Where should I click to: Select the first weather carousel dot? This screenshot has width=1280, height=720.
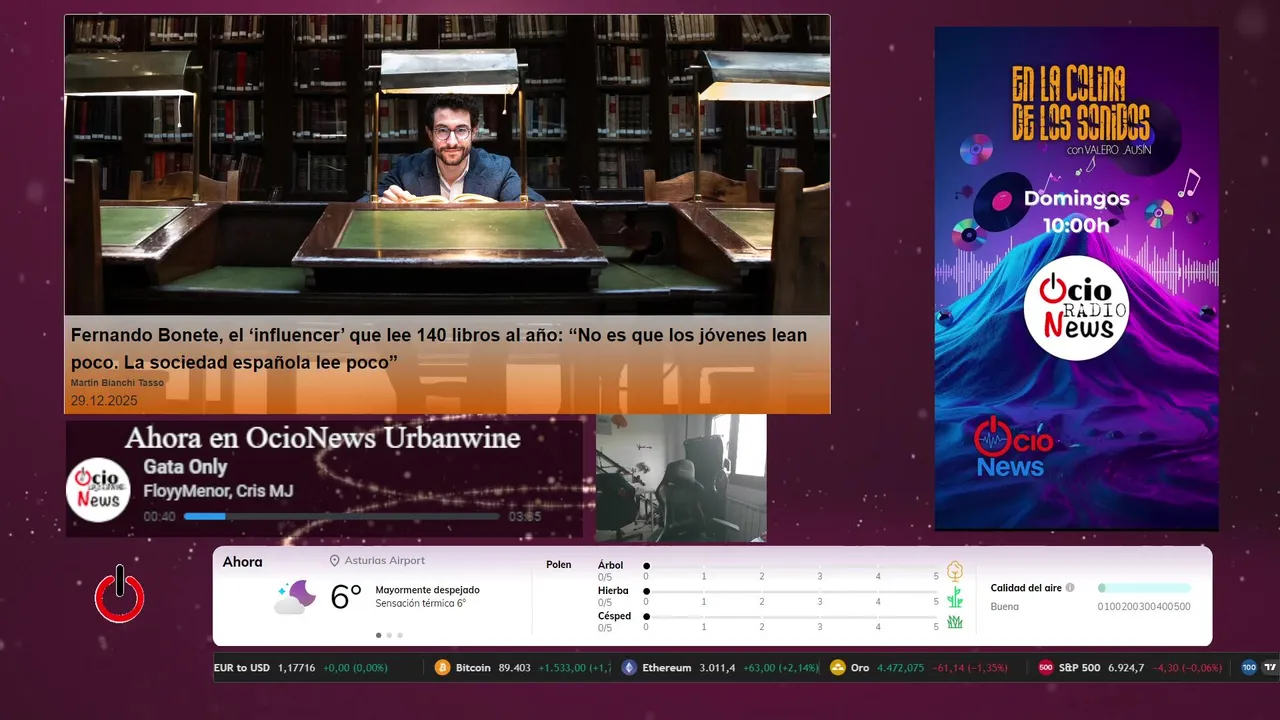tap(378, 635)
